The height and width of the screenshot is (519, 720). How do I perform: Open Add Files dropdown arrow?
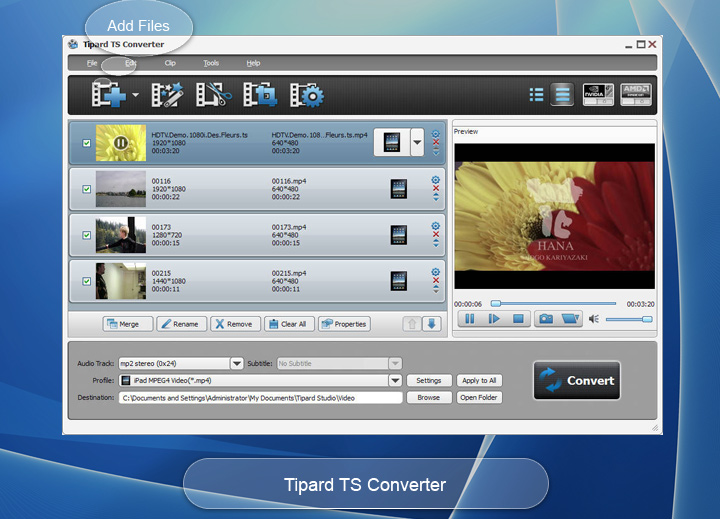click(135, 95)
